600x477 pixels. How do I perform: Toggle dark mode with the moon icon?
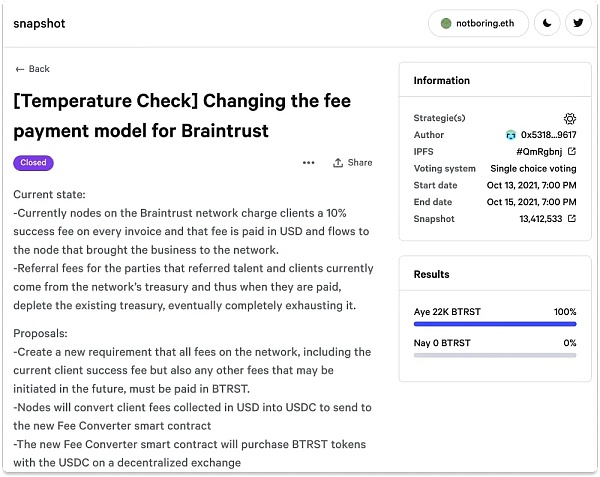pos(546,23)
